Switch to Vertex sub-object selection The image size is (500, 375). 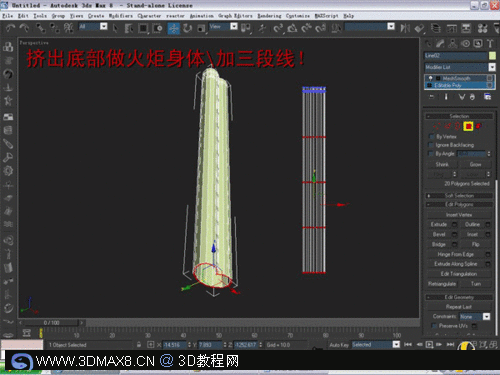pyautogui.click(x=436, y=126)
